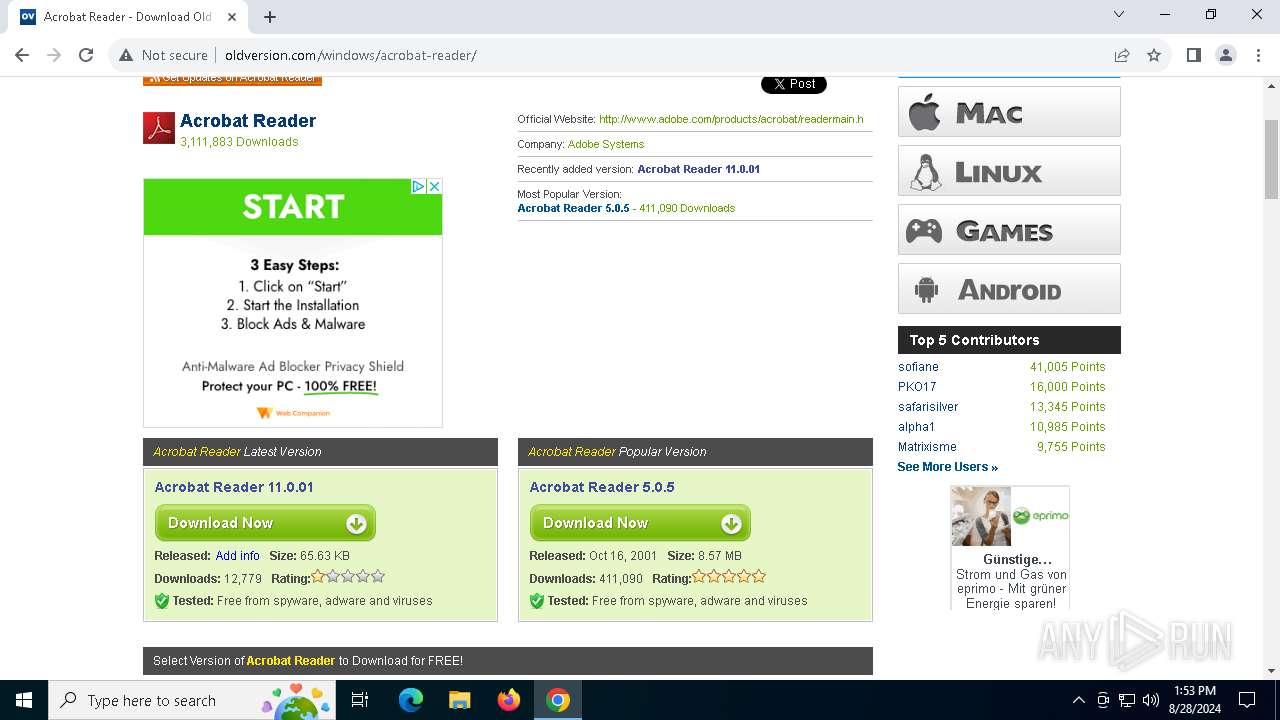Open safarisilver contributor profile
The height and width of the screenshot is (720, 1280).
coord(928,407)
